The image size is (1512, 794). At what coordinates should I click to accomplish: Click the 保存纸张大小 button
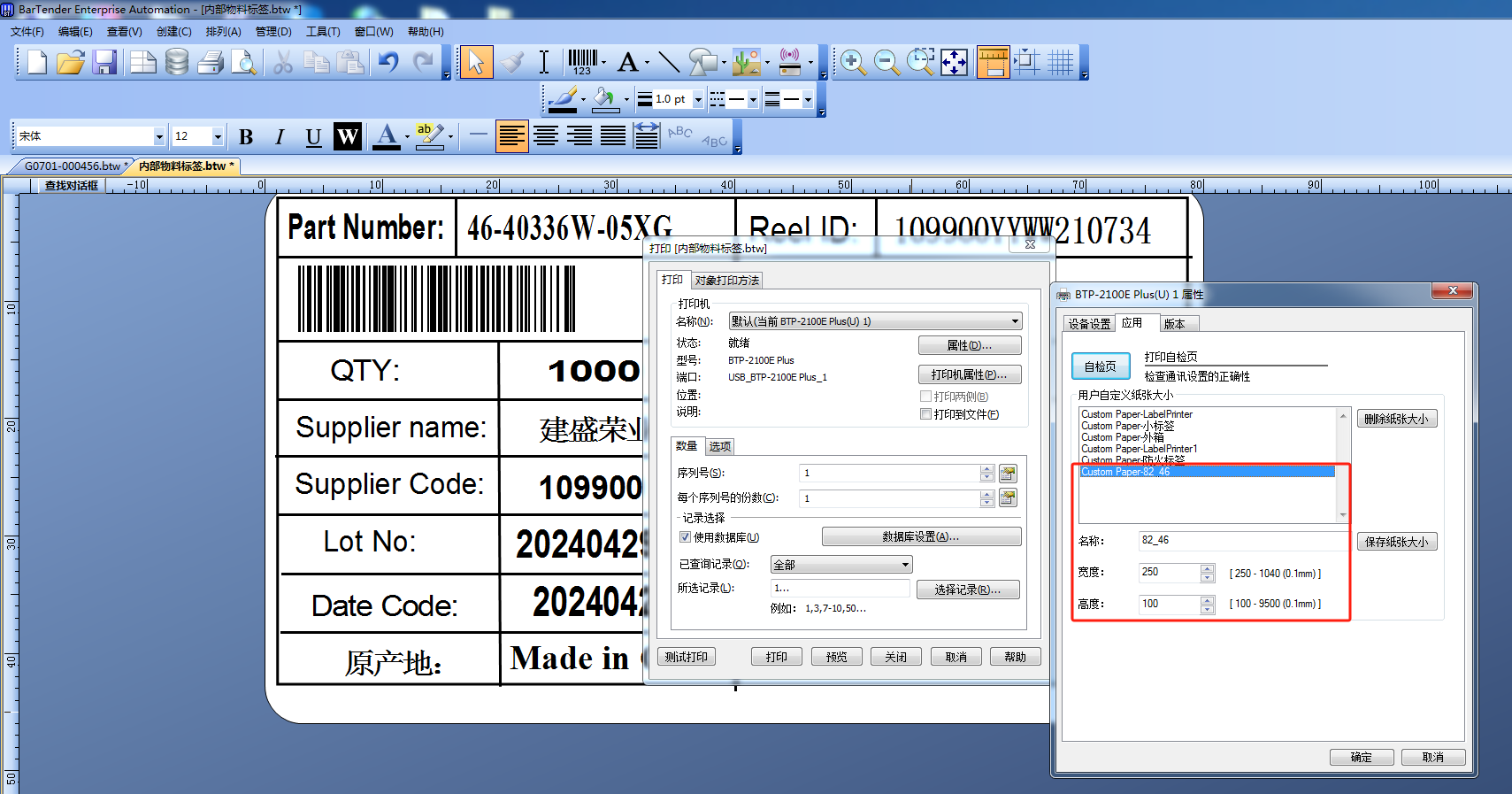pos(1396,542)
